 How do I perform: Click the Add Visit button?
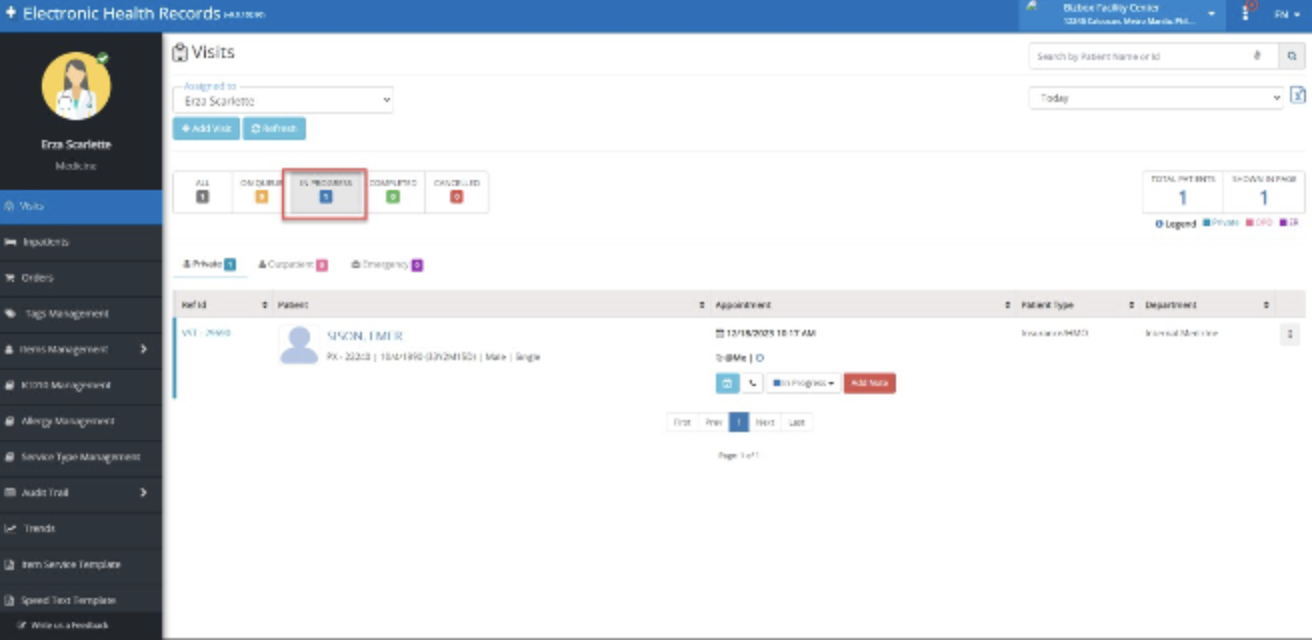(x=206, y=129)
